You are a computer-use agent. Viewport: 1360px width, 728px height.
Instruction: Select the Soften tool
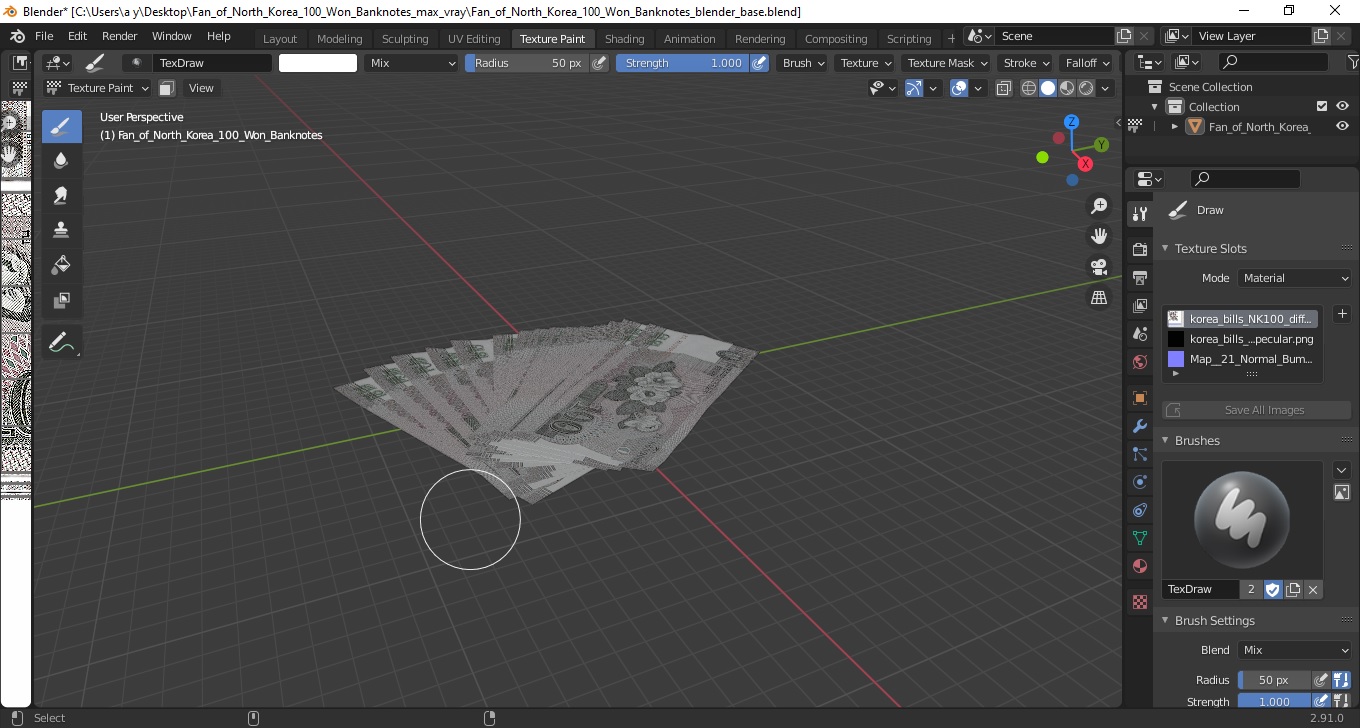tap(61, 160)
